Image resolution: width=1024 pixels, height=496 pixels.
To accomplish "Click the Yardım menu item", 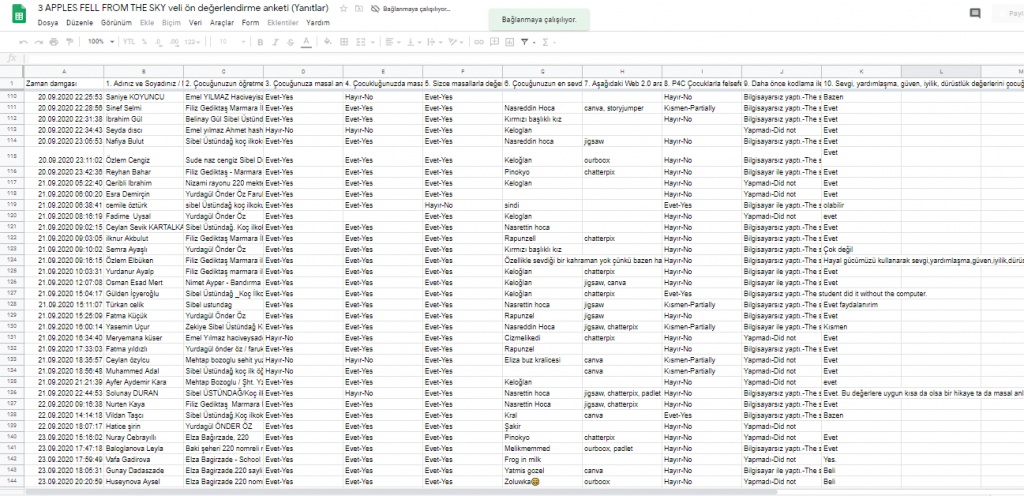I will [318, 21].
